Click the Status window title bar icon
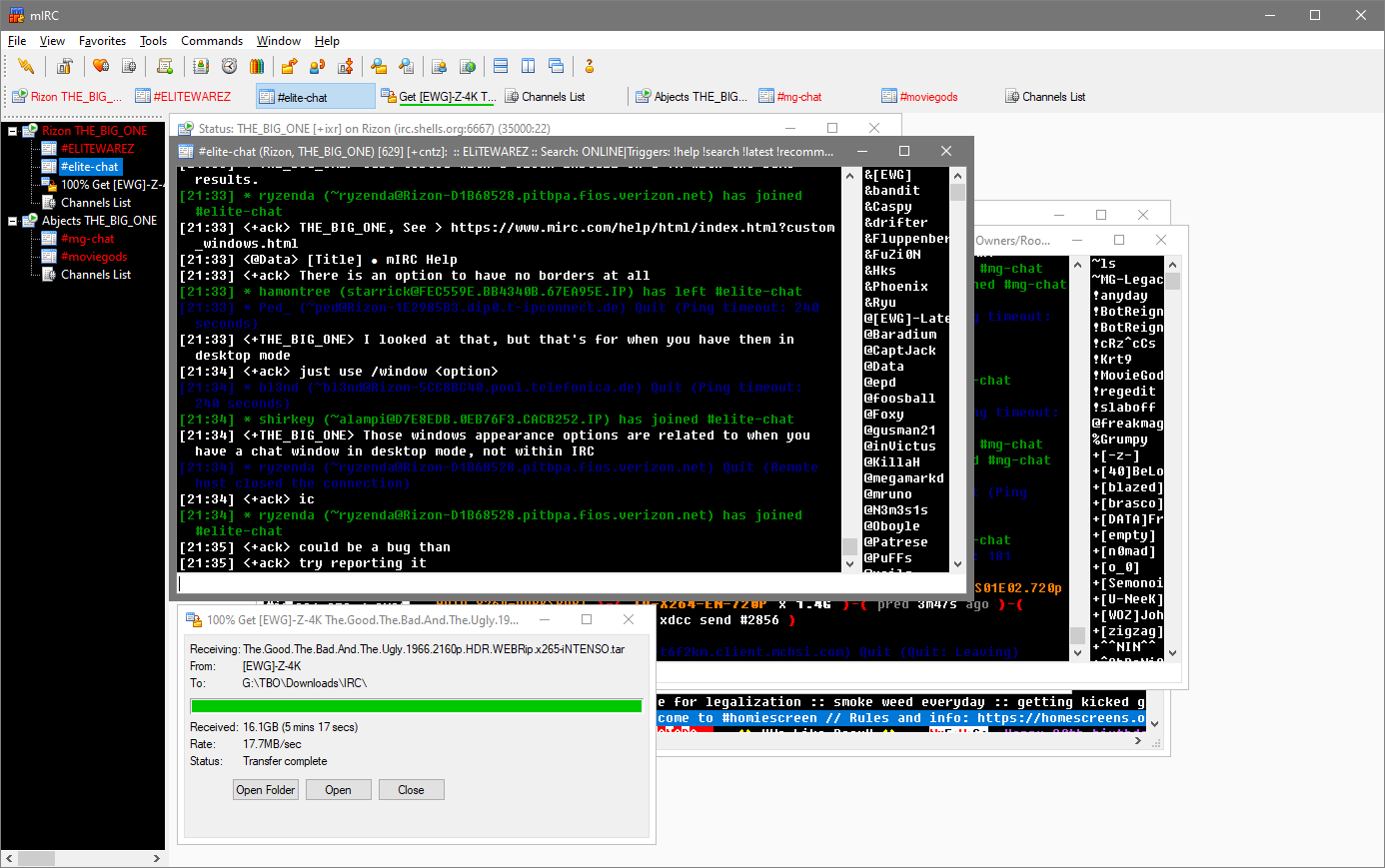The width and height of the screenshot is (1385, 868). (x=185, y=129)
